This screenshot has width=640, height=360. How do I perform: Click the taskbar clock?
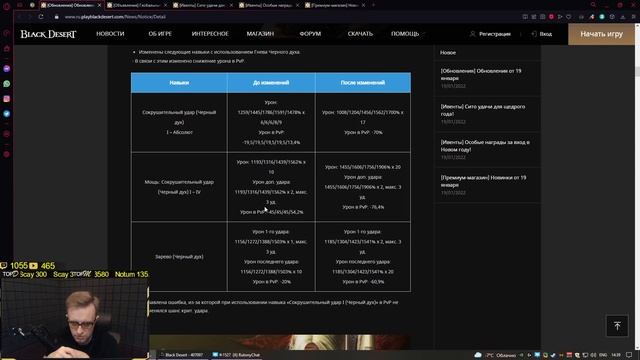616,355
